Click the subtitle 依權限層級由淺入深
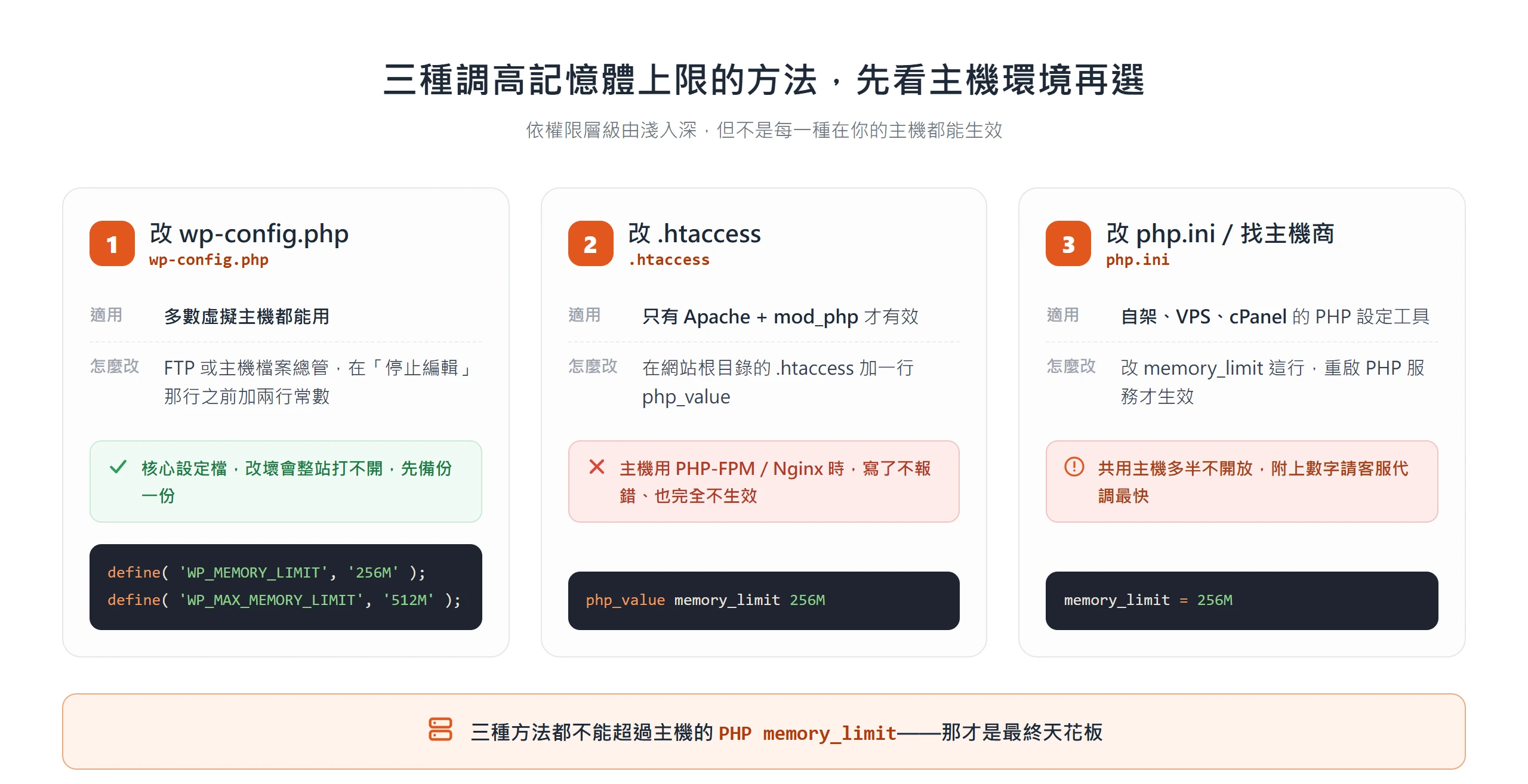Screen dimensions: 1528x784 [x=611, y=130]
